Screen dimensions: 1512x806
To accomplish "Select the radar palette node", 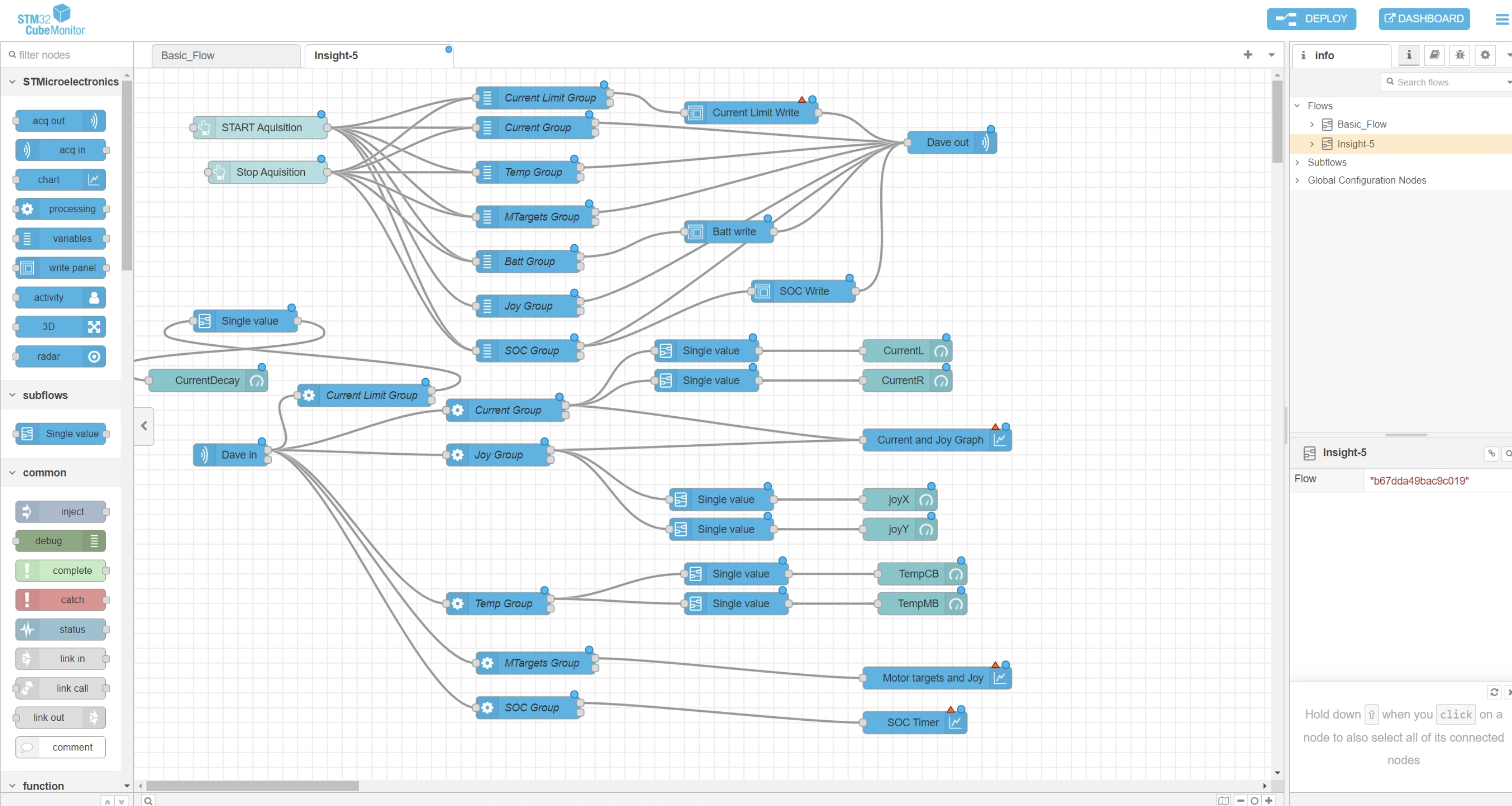I will click(x=60, y=356).
